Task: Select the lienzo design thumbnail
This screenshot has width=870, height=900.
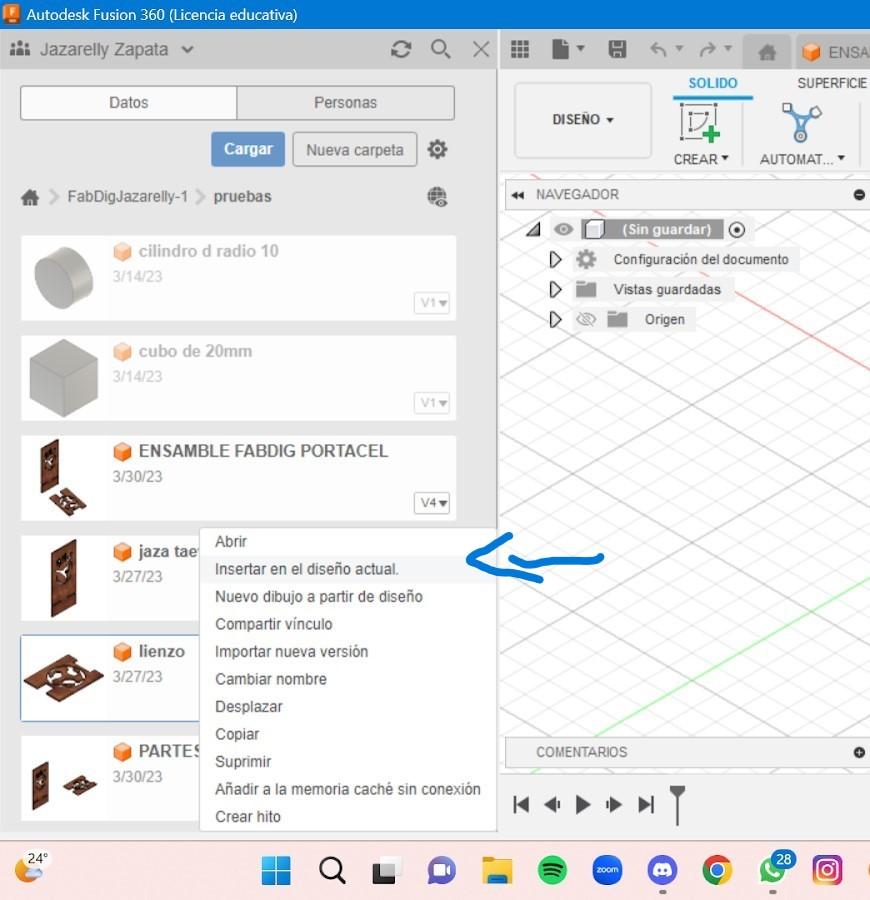Action: point(63,677)
